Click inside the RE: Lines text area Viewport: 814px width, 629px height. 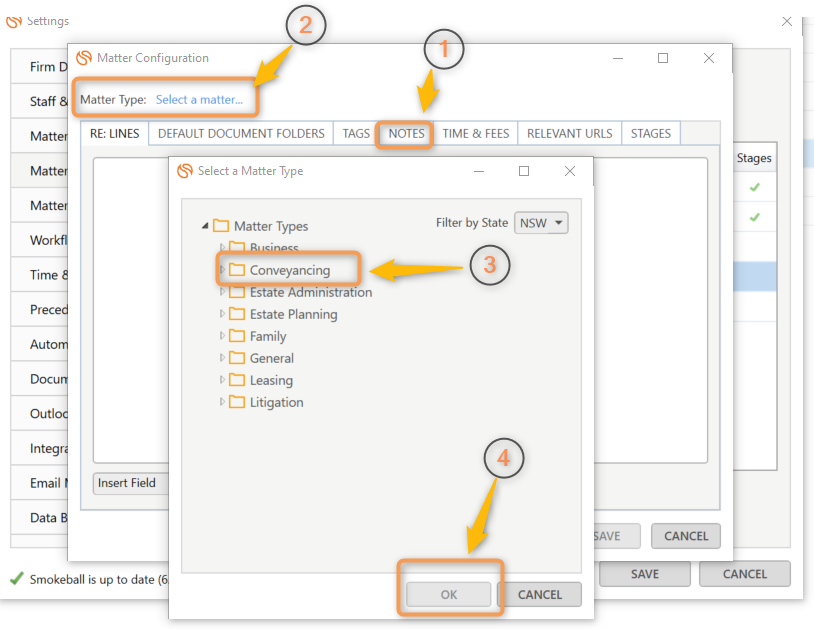tap(131, 310)
